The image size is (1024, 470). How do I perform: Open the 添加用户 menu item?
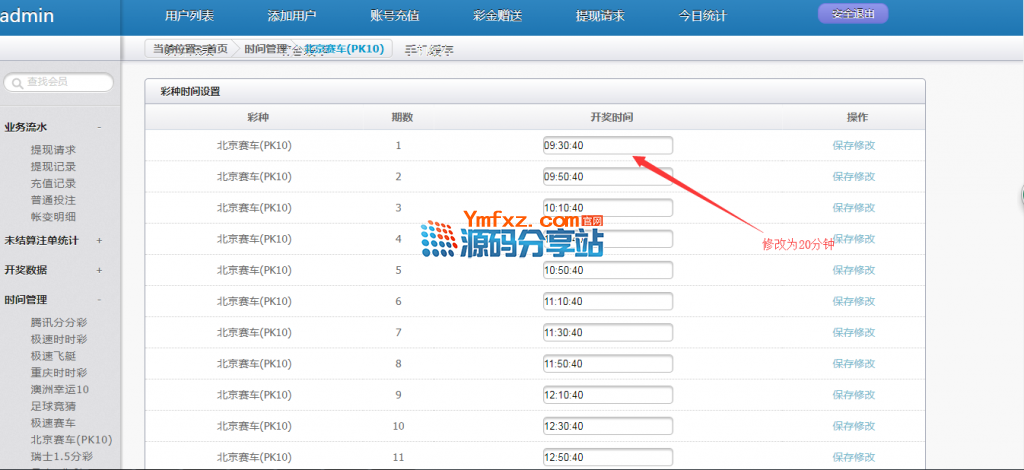click(x=292, y=16)
